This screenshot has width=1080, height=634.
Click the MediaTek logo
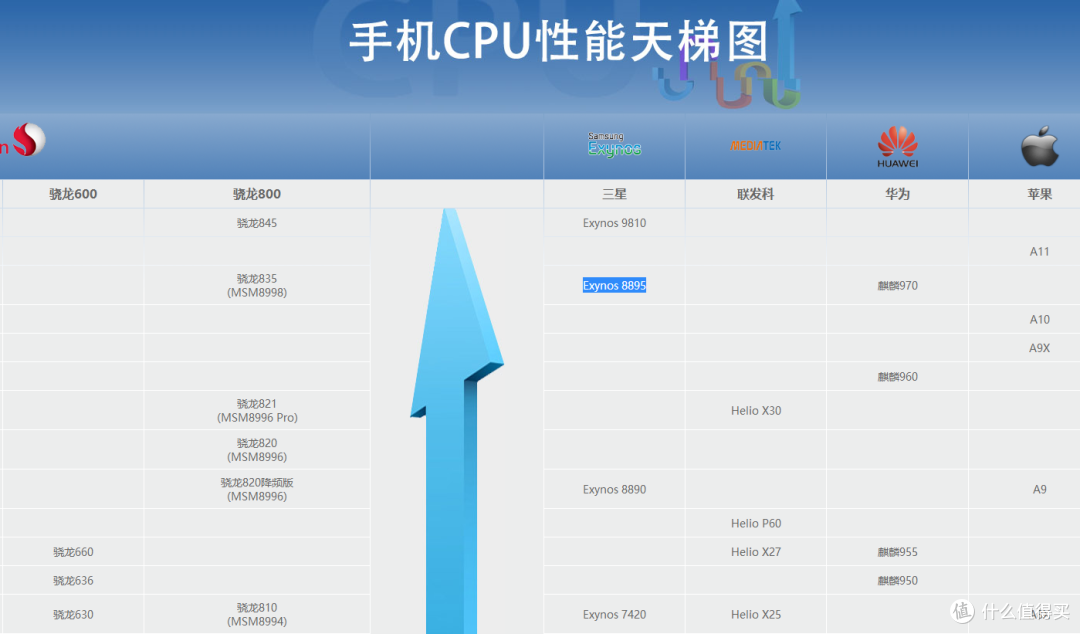coord(756,145)
